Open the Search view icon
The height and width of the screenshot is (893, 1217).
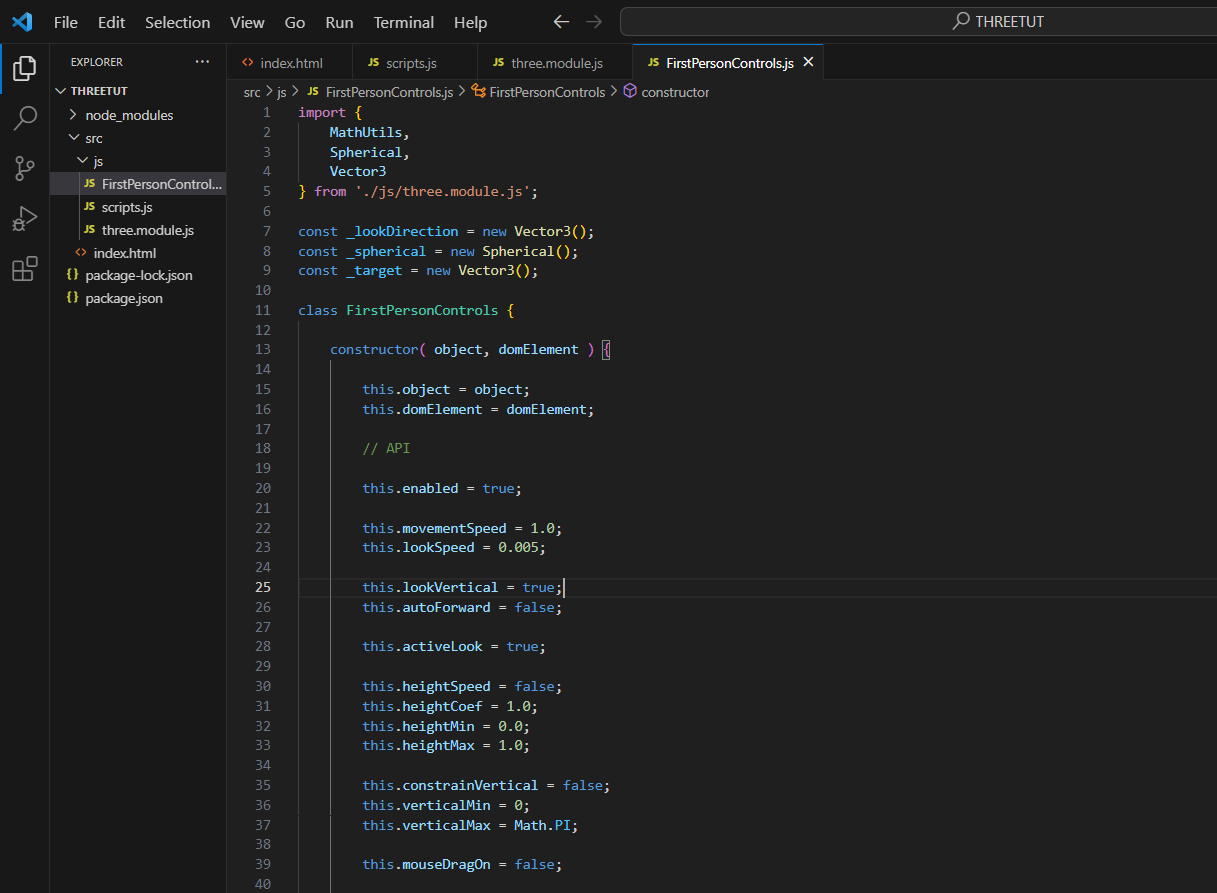(25, 119)
